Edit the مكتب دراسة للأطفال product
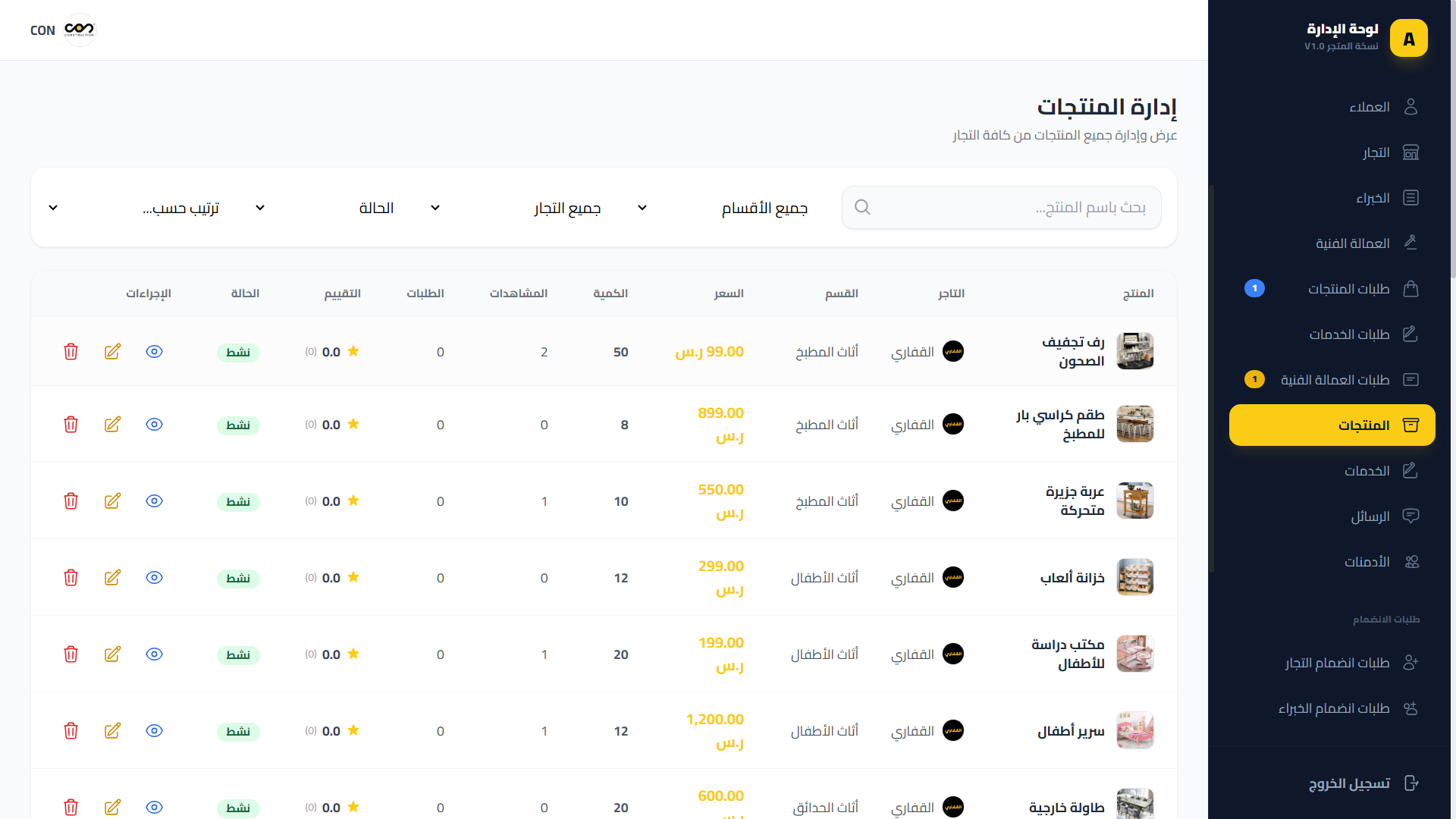 [x=112, y=654]
